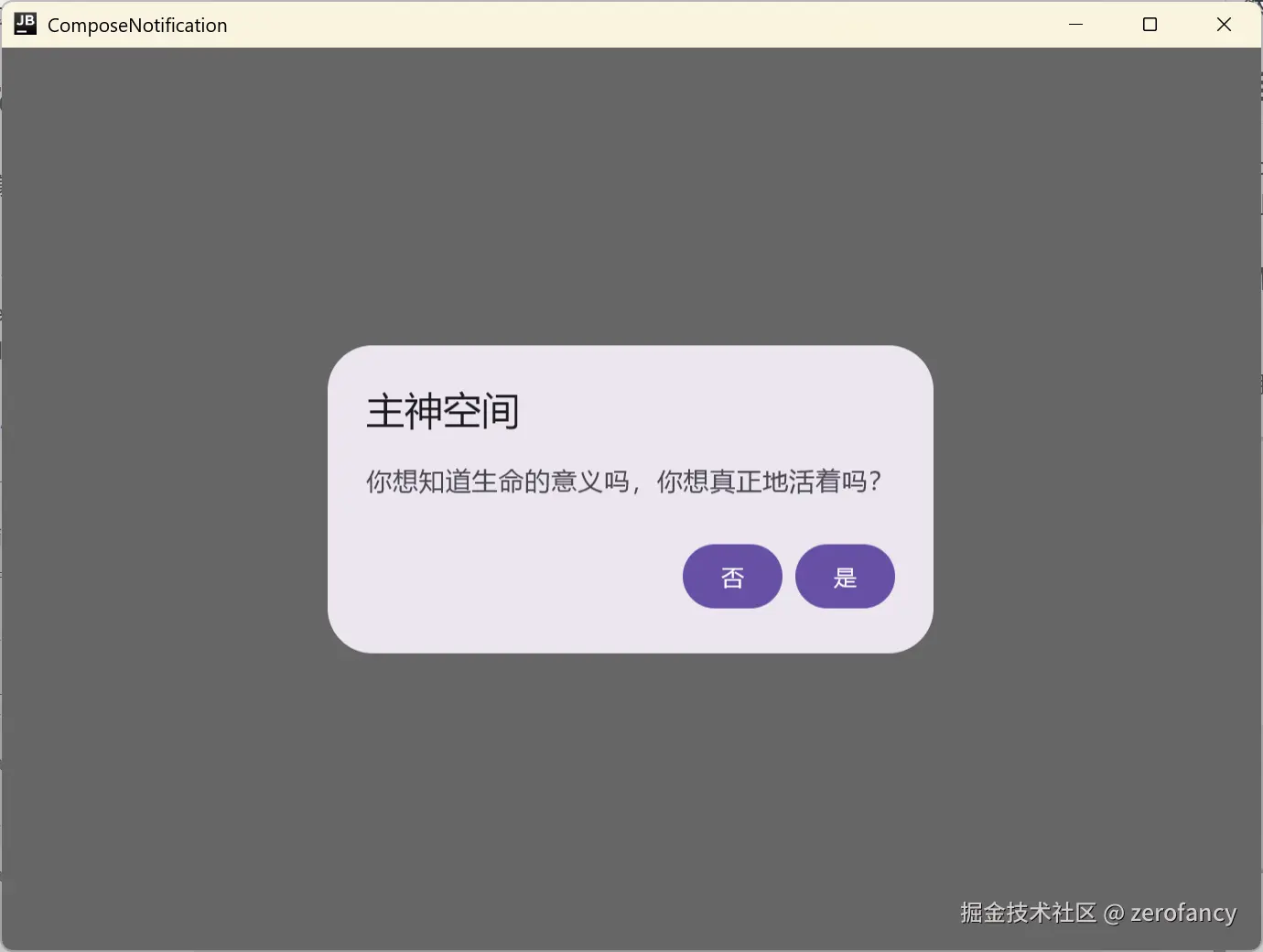Click the maximize icon in the title bar
Viewport: 1263px width, 952px height.
[1150, 24]
